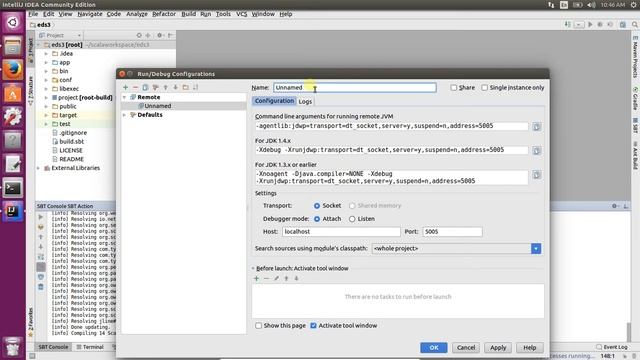Switch to Configuration tab
The width and height of the screenshot is (640, 360).
[x=274, y=101]
